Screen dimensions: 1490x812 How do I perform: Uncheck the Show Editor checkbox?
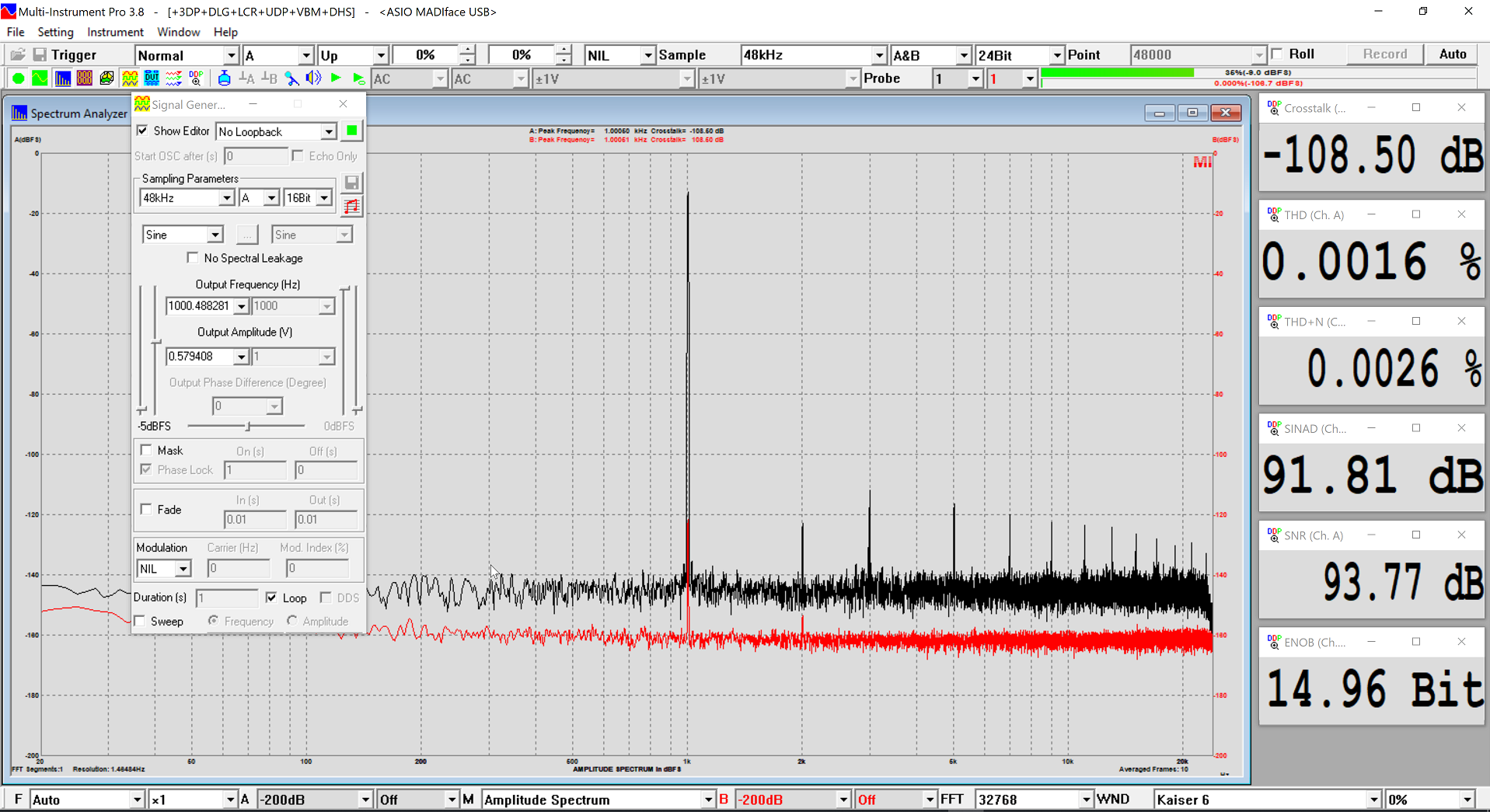point(142,131)
